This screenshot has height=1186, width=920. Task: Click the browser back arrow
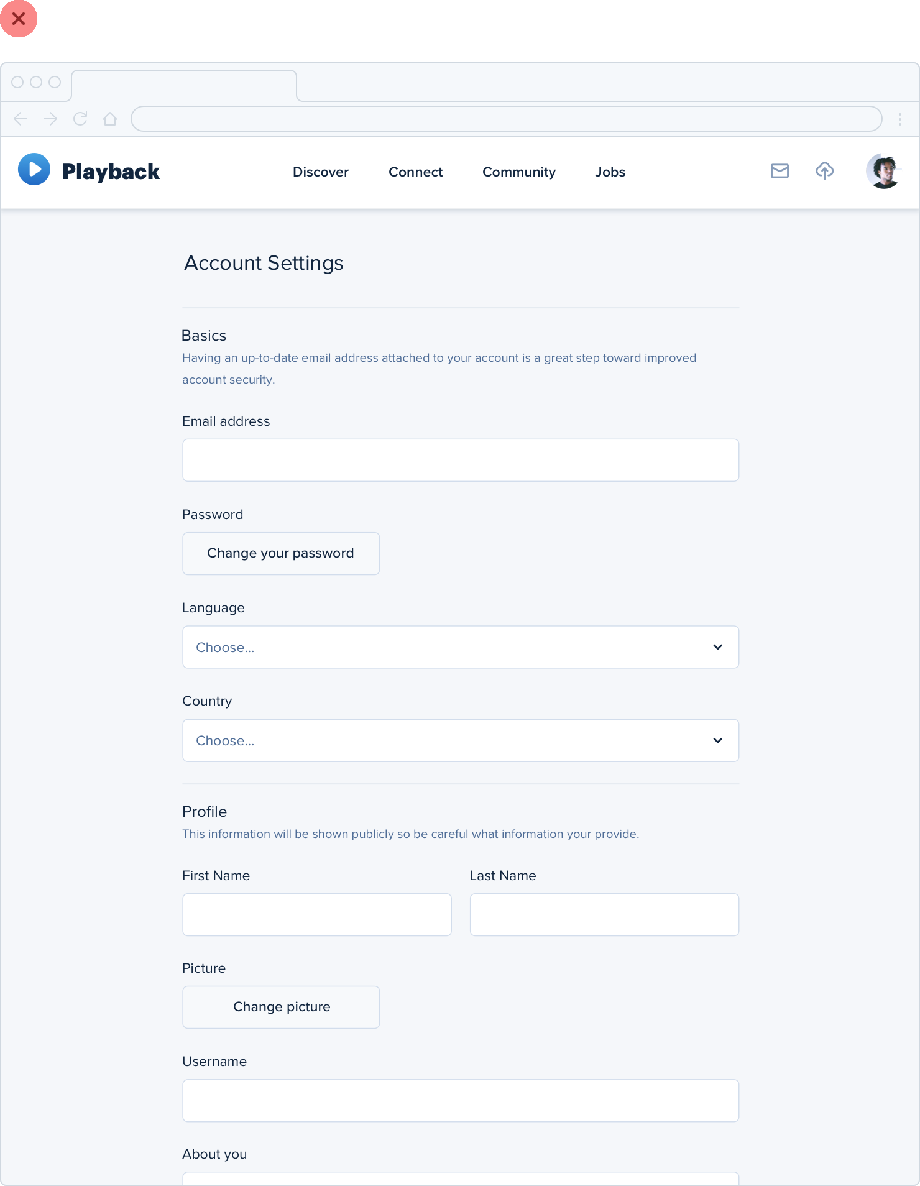(x=20, y=119)
